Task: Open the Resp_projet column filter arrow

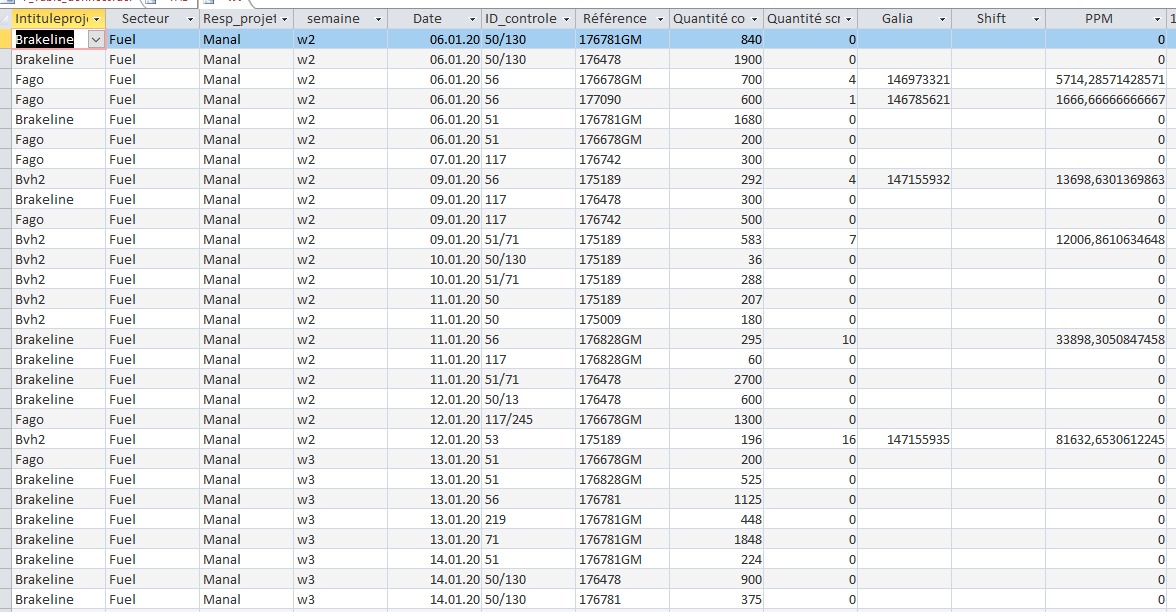Action: [284, 19]
